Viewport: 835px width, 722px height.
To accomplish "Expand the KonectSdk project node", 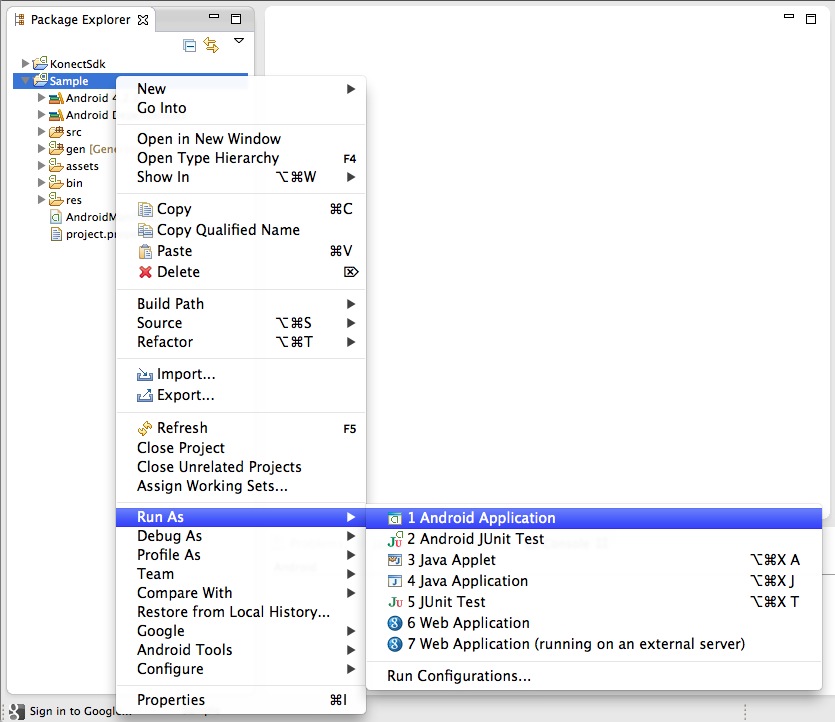I will point(24,63).
